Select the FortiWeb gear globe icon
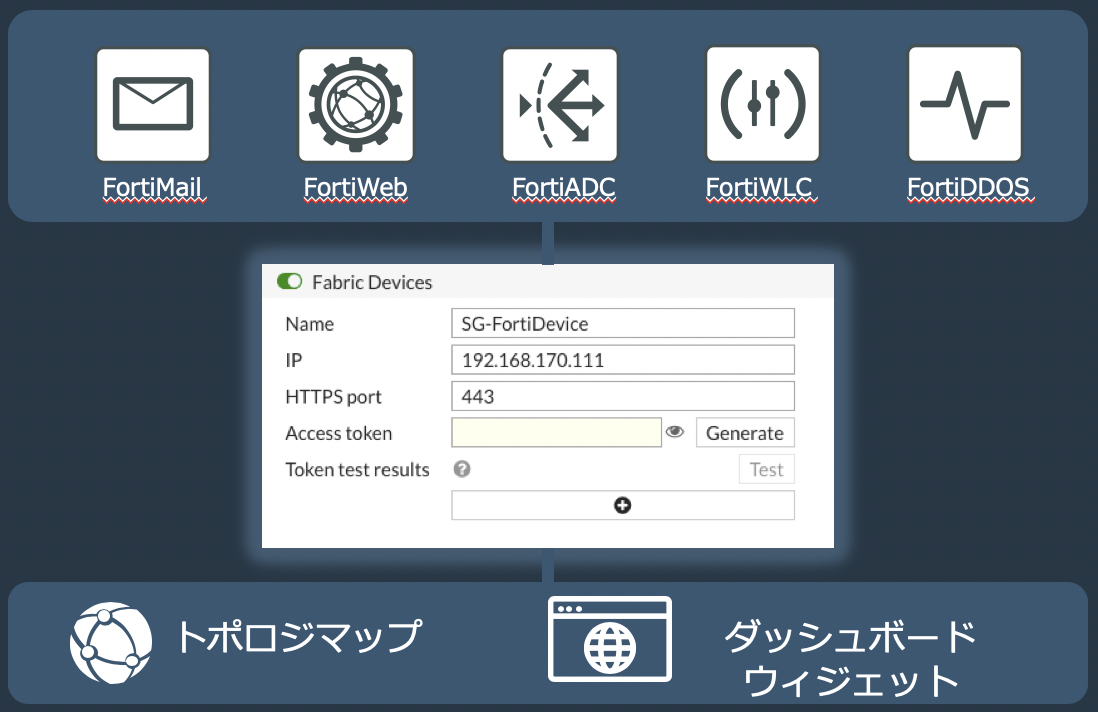Viewport: 1098px width, 712px height. pyautogui.click(x=356, y=104)
